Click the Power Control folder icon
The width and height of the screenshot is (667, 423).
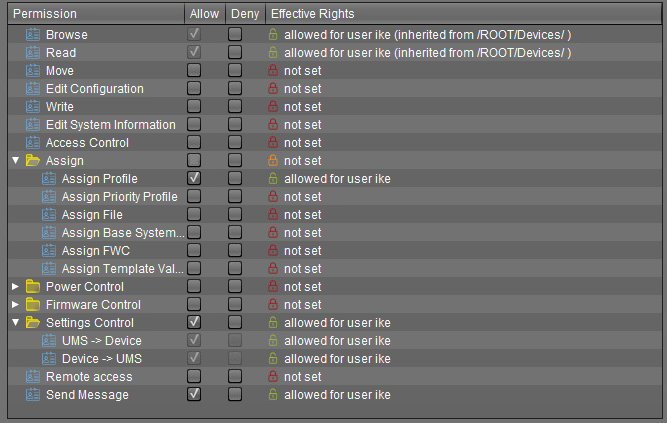[32, 287]
